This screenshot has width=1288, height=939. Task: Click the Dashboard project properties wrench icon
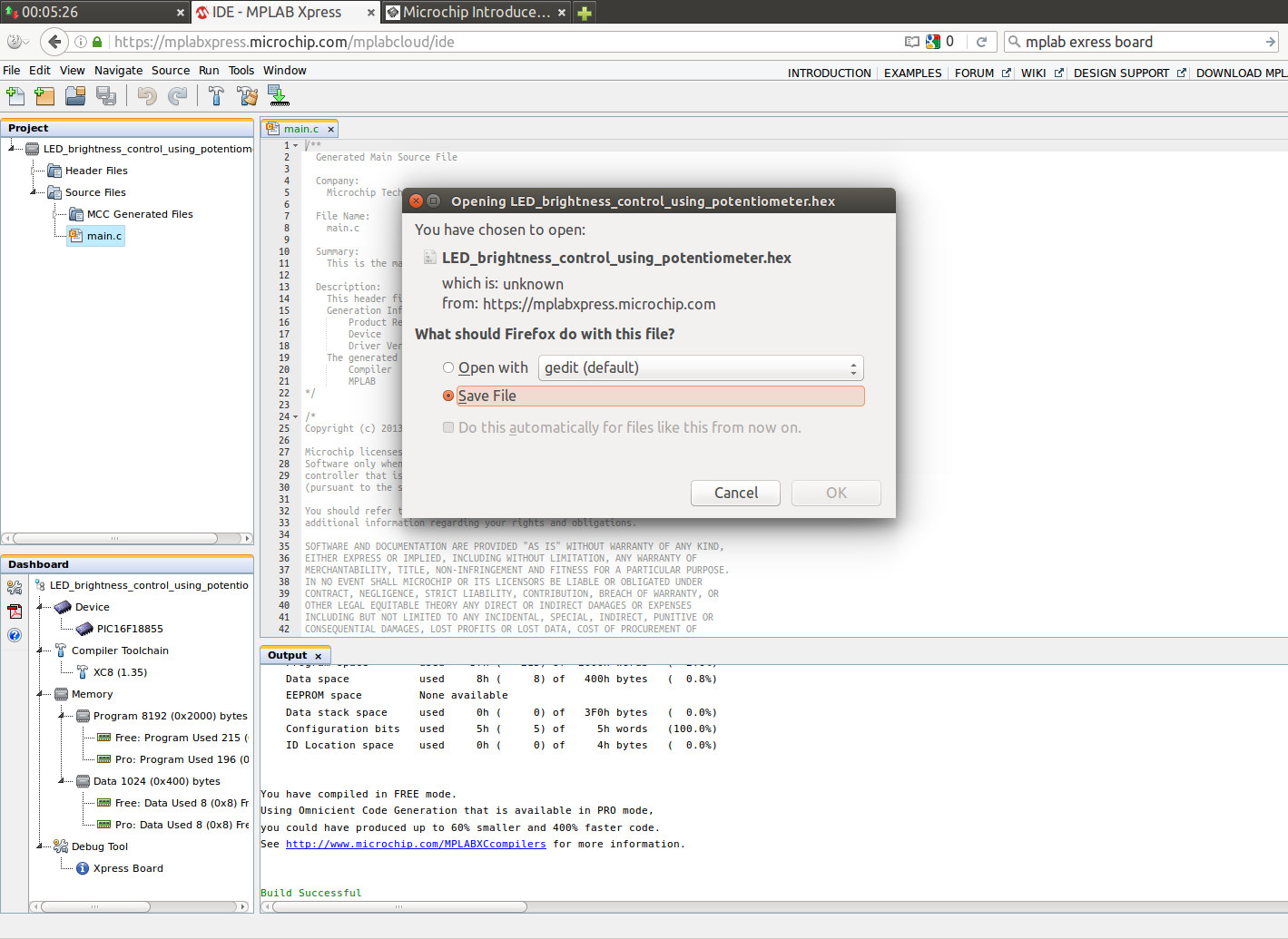pyautogui.click(x=15, y=587)
